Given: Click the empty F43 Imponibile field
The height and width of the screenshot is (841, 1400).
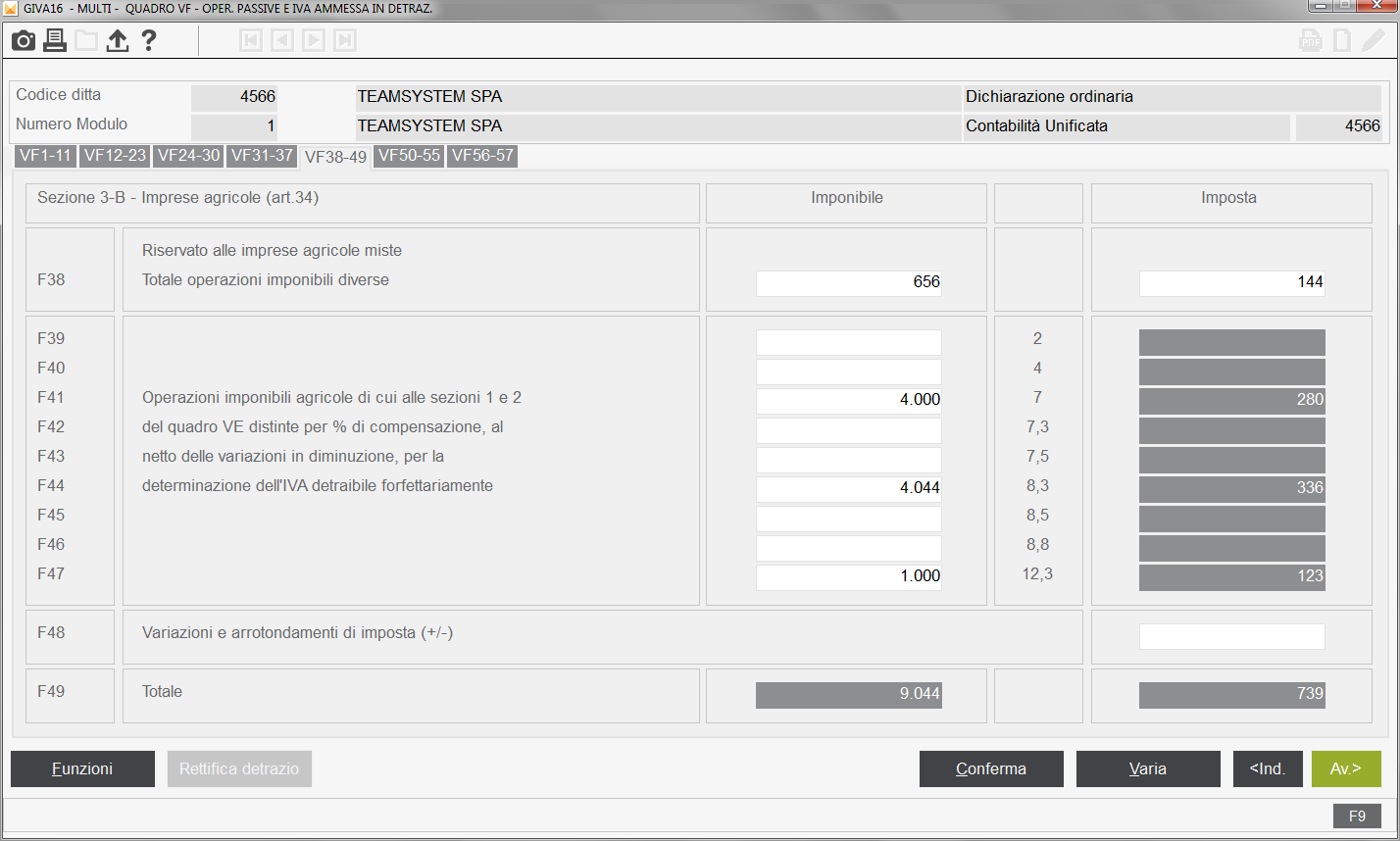Looking at the screenshot, I should pyautogui.click(x=849, y=460).
